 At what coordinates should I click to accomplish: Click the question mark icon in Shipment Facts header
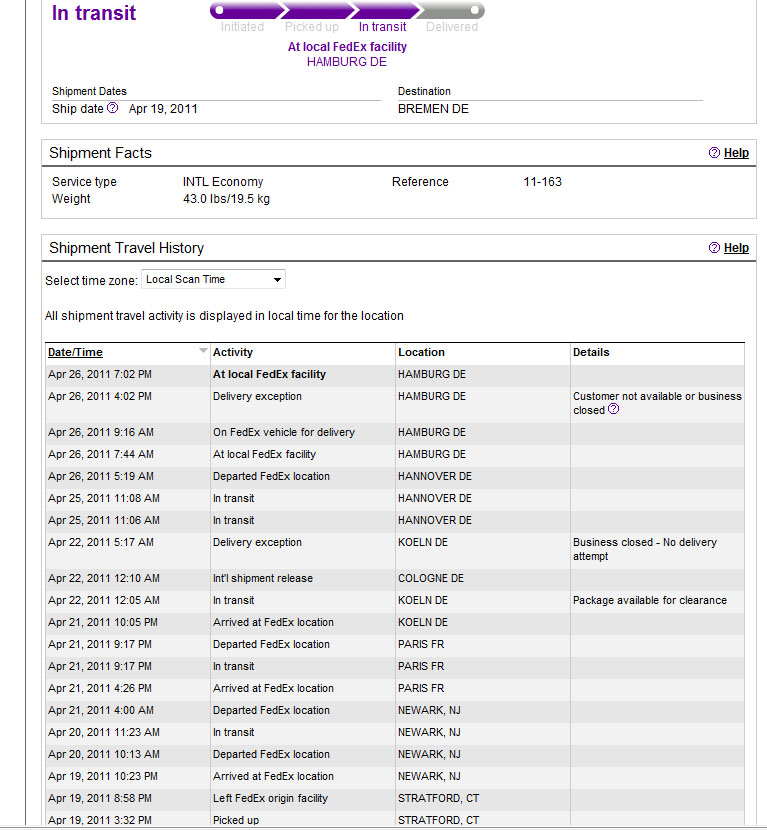coord(714,153)
